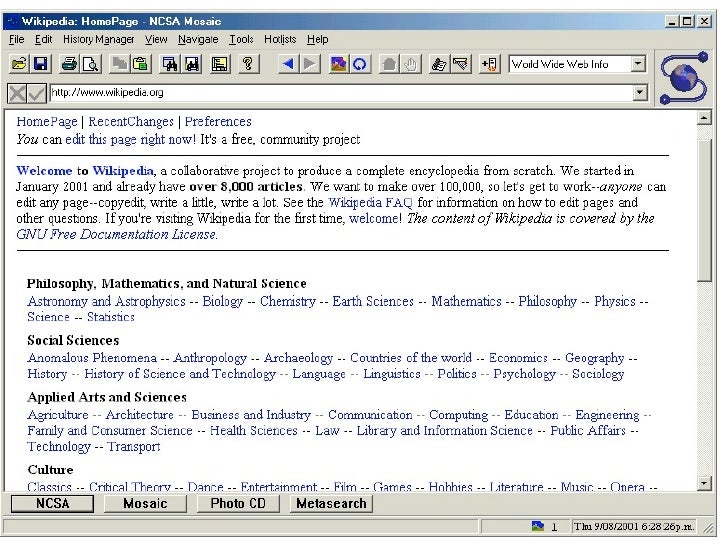The height and width of the screenshot is (546, 728).
Task: Click the X cancel button beside URL field
Action: pos(17,93)
